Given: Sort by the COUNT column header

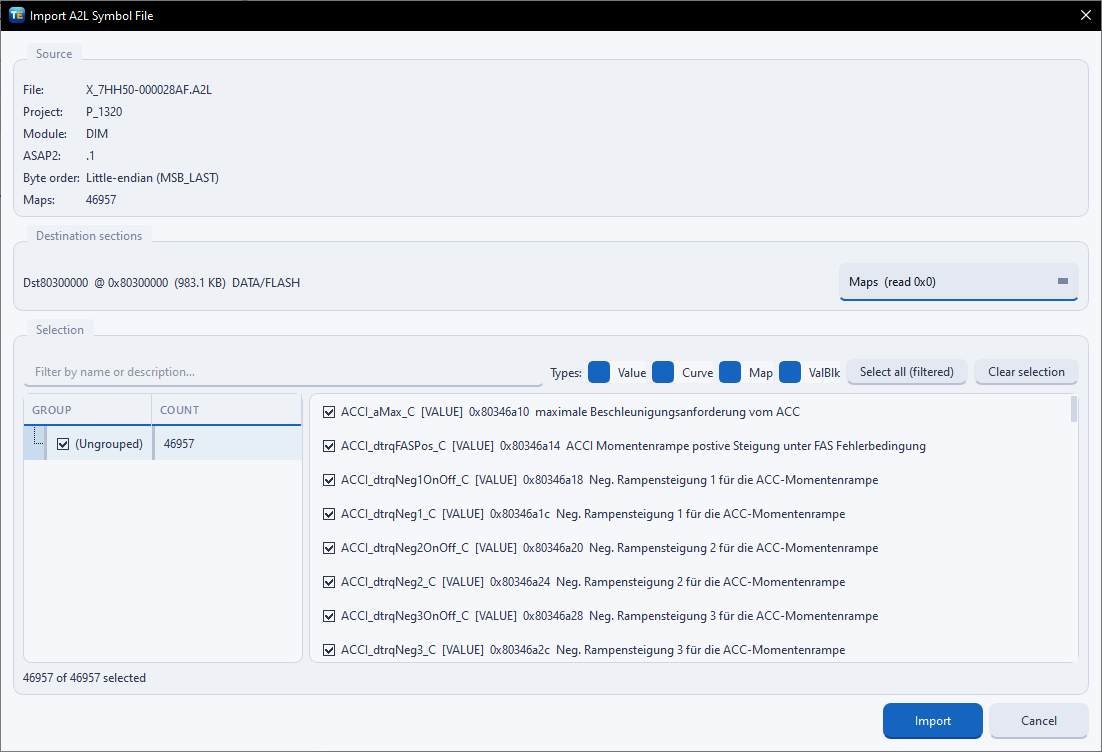Looking at the screenshot, I should (x=227, y=410).
